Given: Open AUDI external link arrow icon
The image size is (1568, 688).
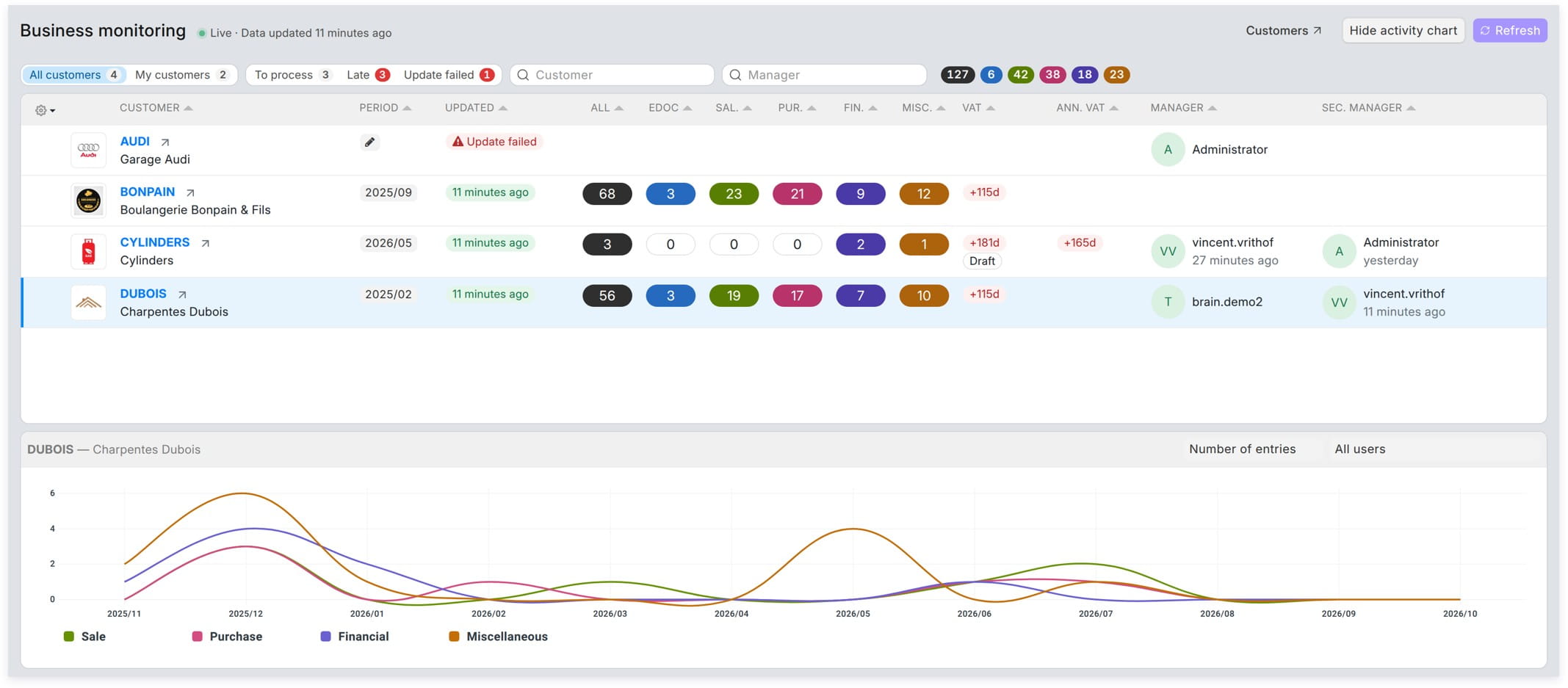Looking at the screenshot, I should 165,142.
